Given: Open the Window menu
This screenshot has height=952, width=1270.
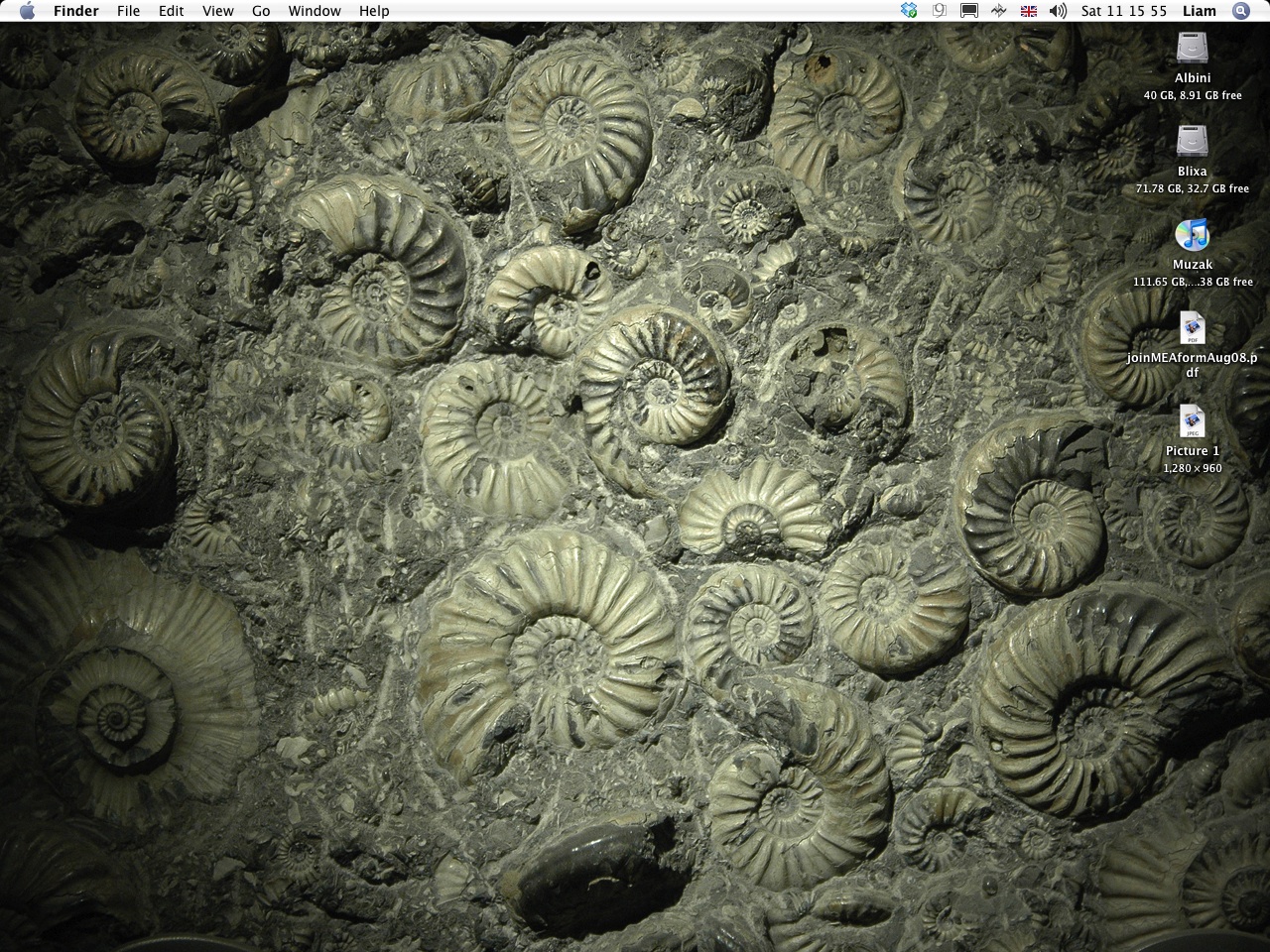Looking at the screenshot, I should (x=314, y=11).
